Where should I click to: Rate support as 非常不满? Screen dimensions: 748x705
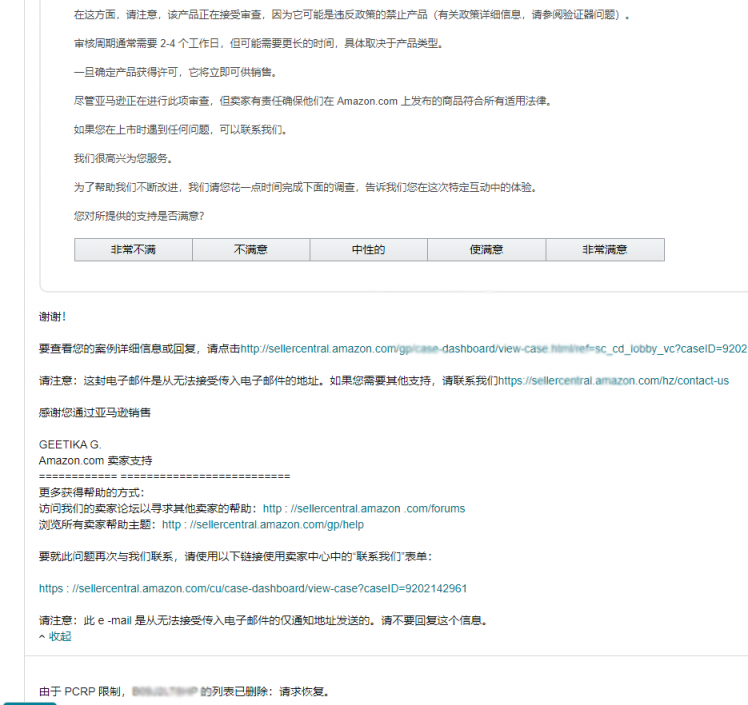[133, 249]
